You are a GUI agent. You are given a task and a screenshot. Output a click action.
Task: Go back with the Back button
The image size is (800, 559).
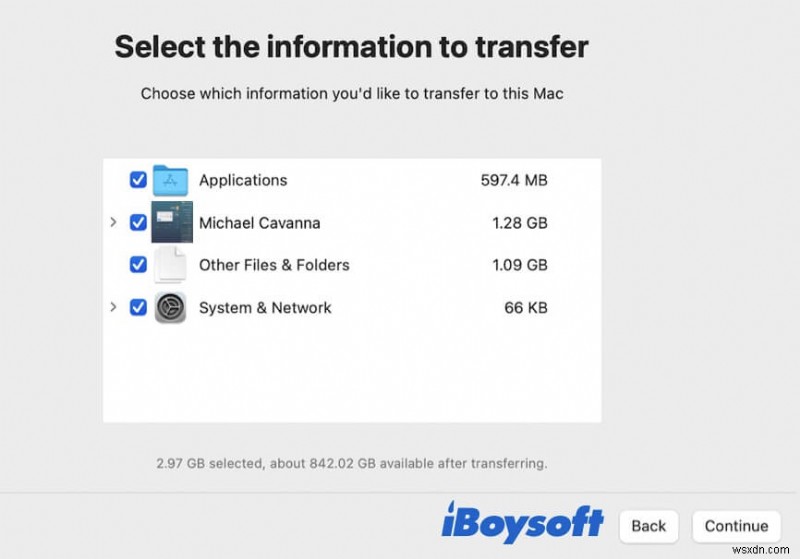[x=648, y=526]
